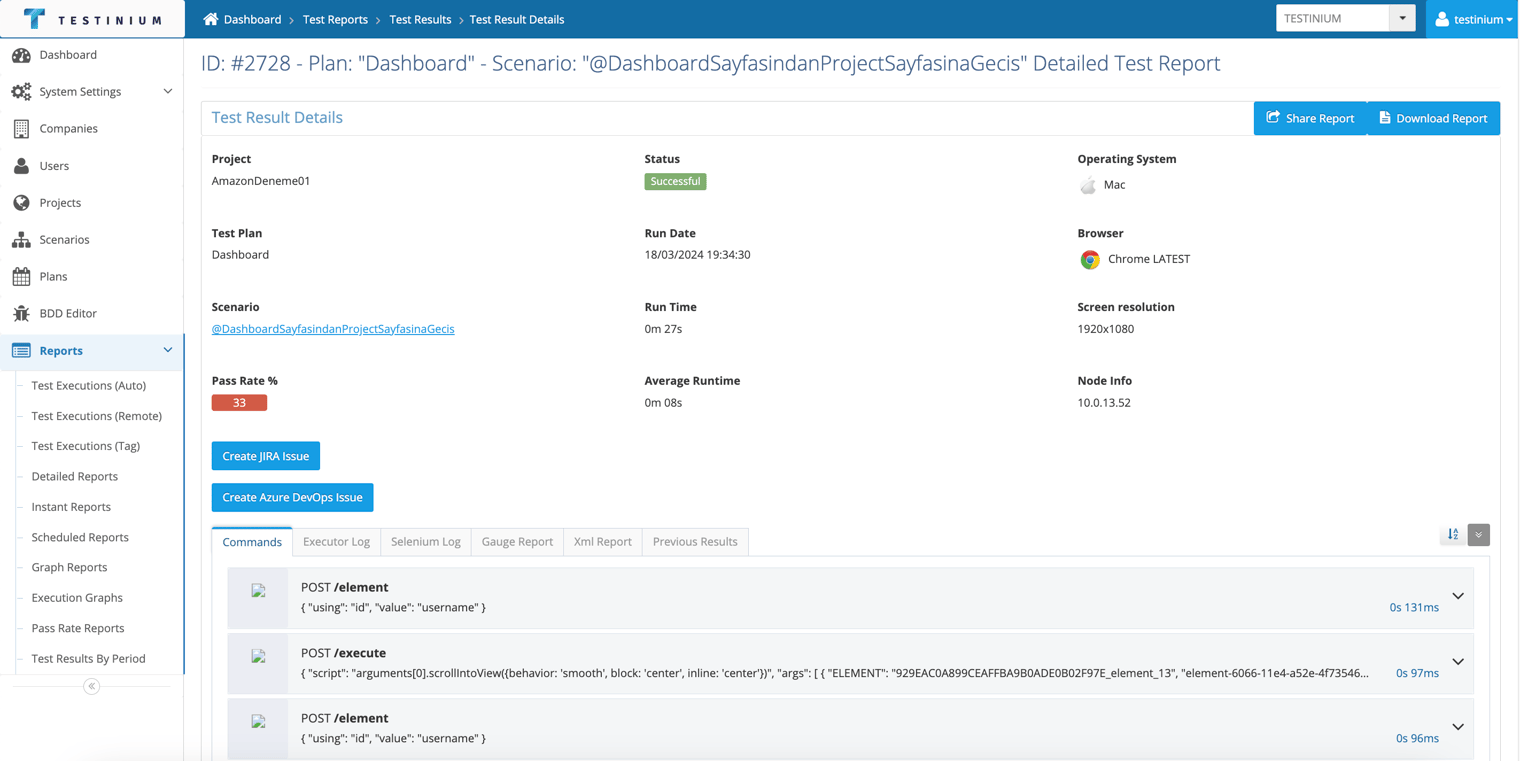Screen dimensions: 1520x761
Task: Expand the POST /execute command row
Action: (1458, 662)
